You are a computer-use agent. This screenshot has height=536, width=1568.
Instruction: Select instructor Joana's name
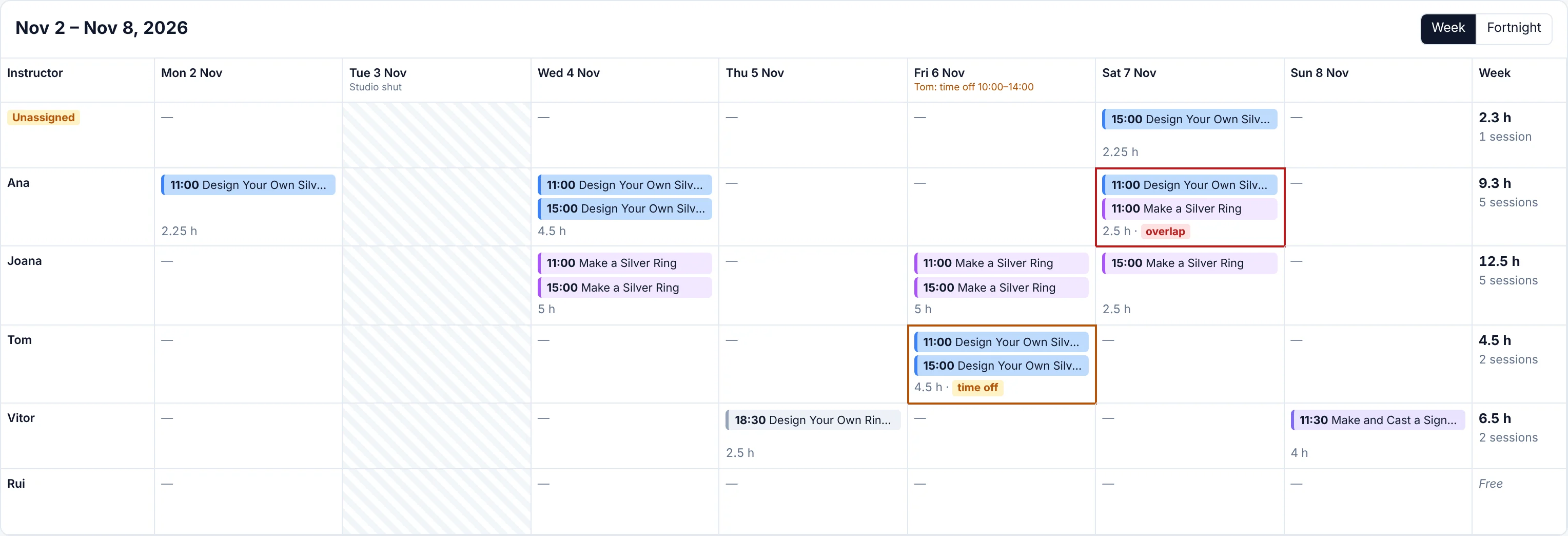tap(24, 261)
